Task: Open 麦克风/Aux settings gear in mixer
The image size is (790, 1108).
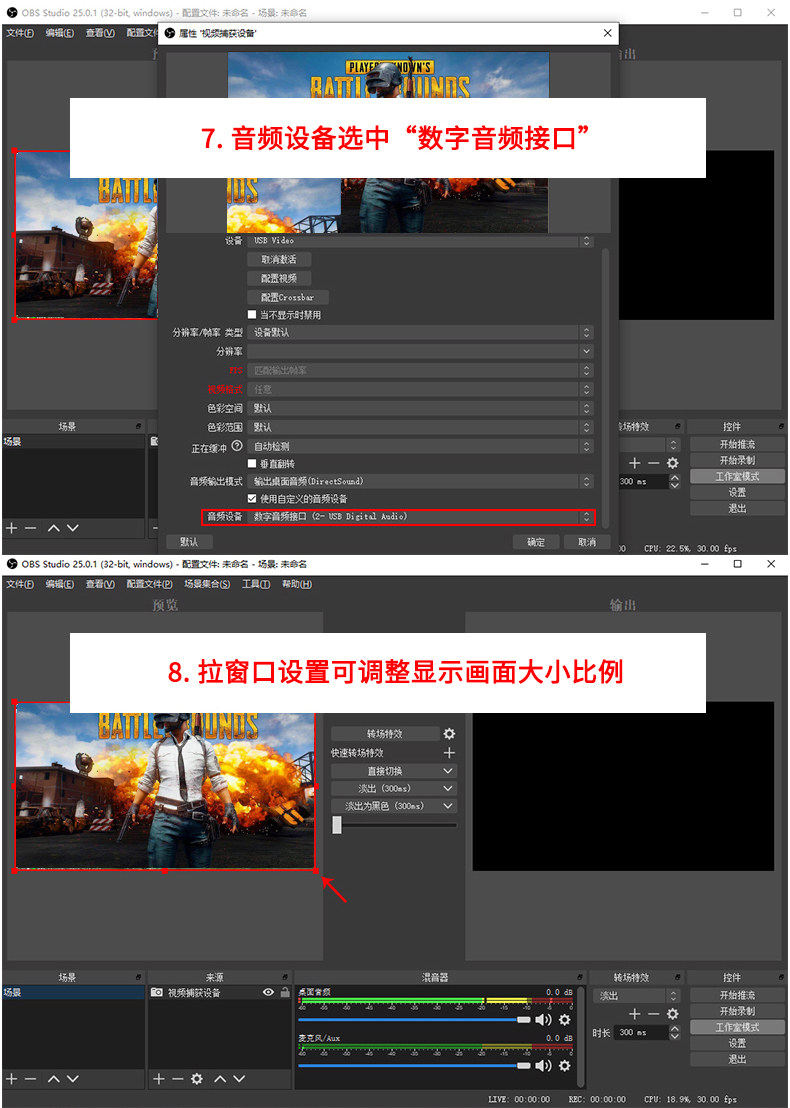Action: 565,1066
